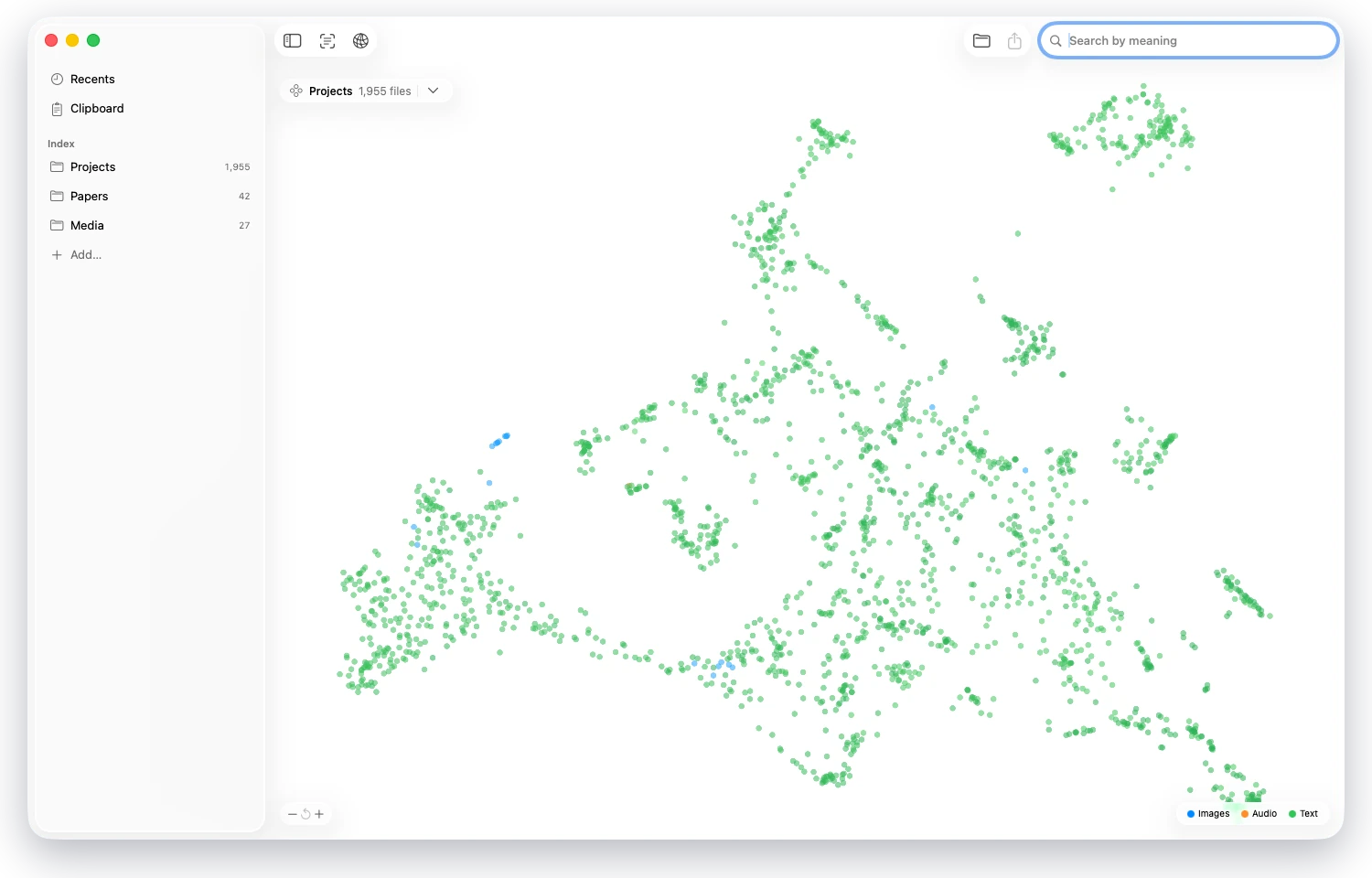
Task: Click the folder icon in the top toolbar
Action: 981,40
